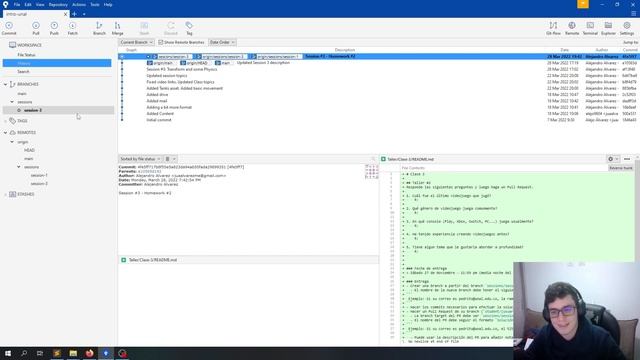Click the Stash toolbar icon
This screenshot has height=360, width=640.
(144, 28)
